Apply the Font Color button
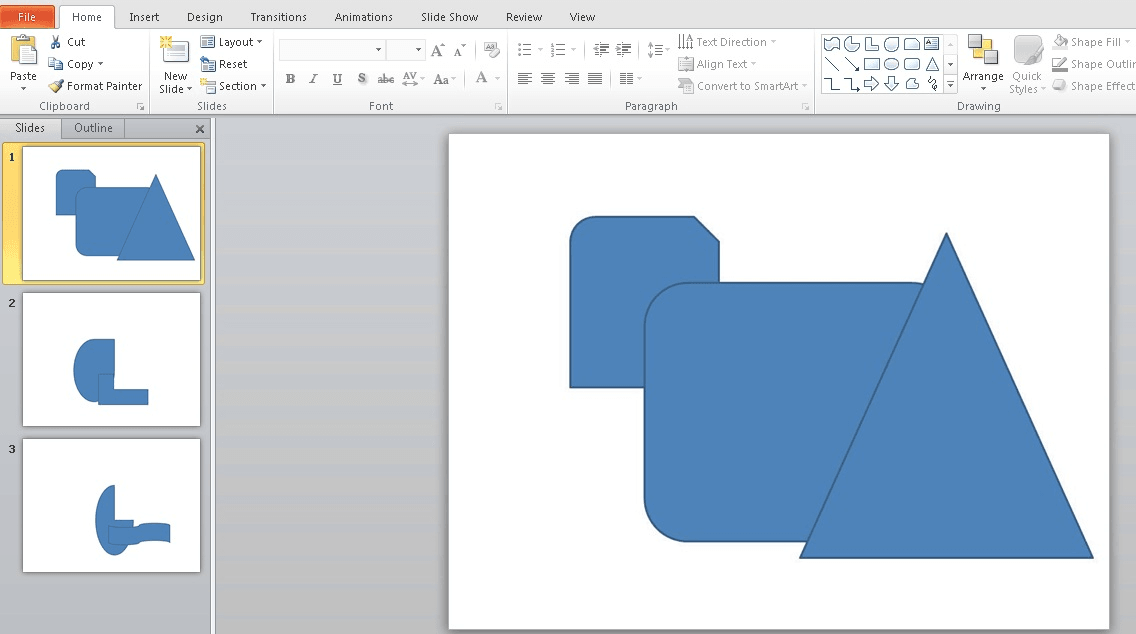Screen dimensions: 1136x634 coord(482,78)
